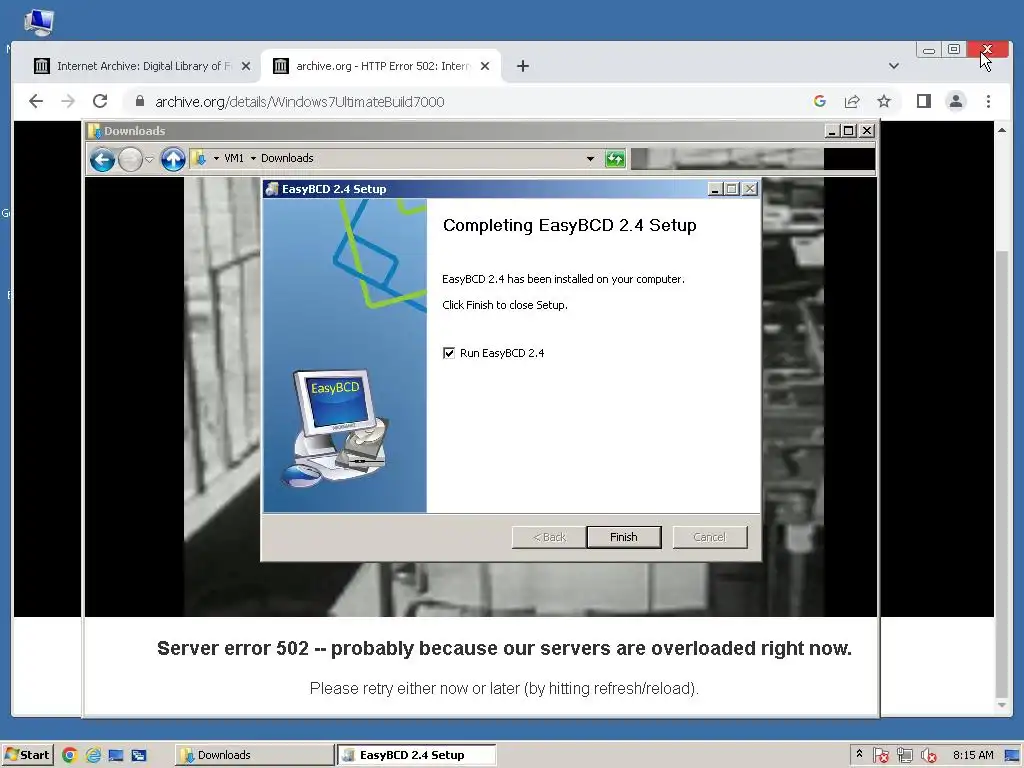Screen dimensions: 1024x768
Task: Maximize the Downloads window
Action: point(848,131)
